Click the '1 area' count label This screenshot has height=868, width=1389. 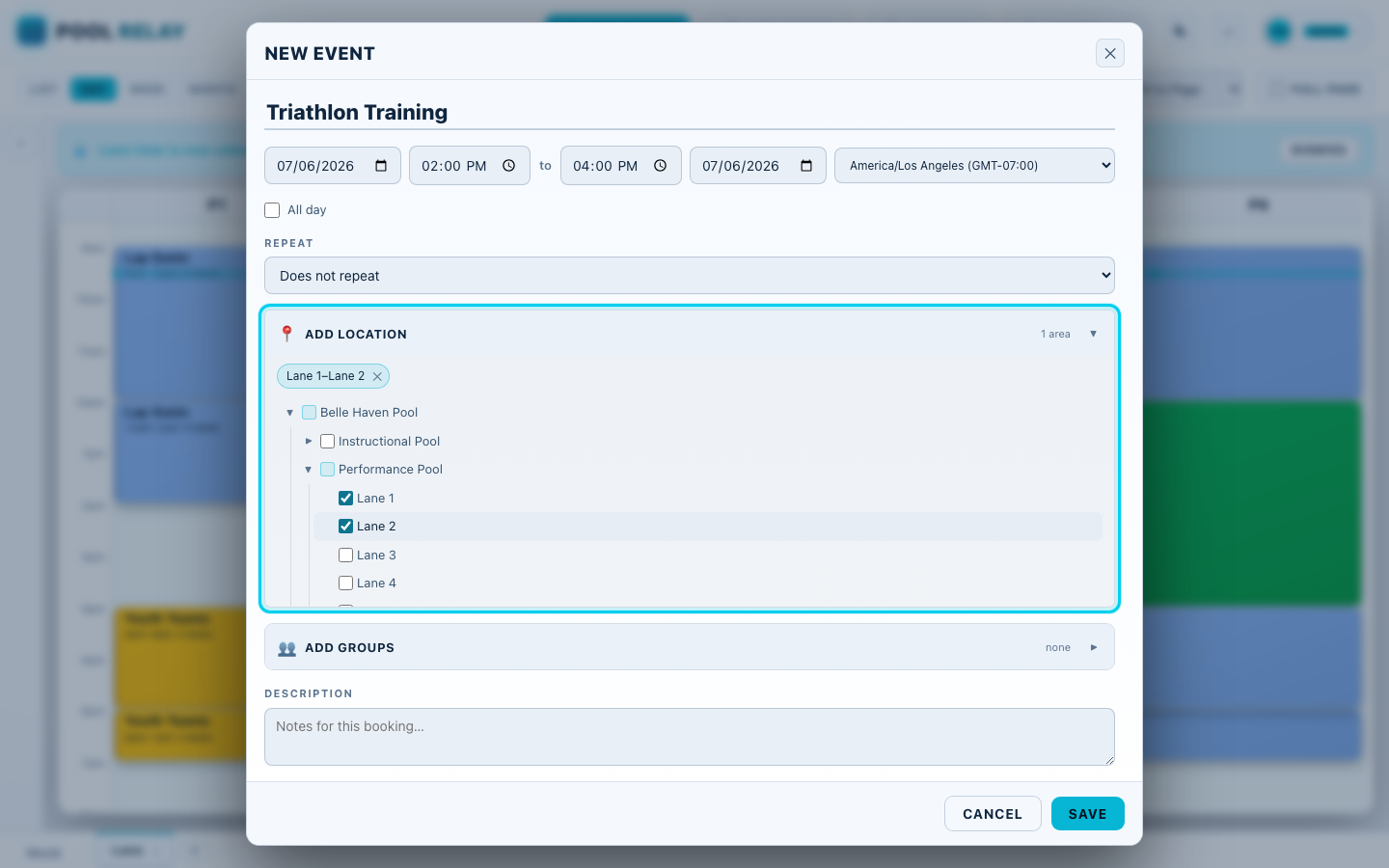[x=1055, y=335]
